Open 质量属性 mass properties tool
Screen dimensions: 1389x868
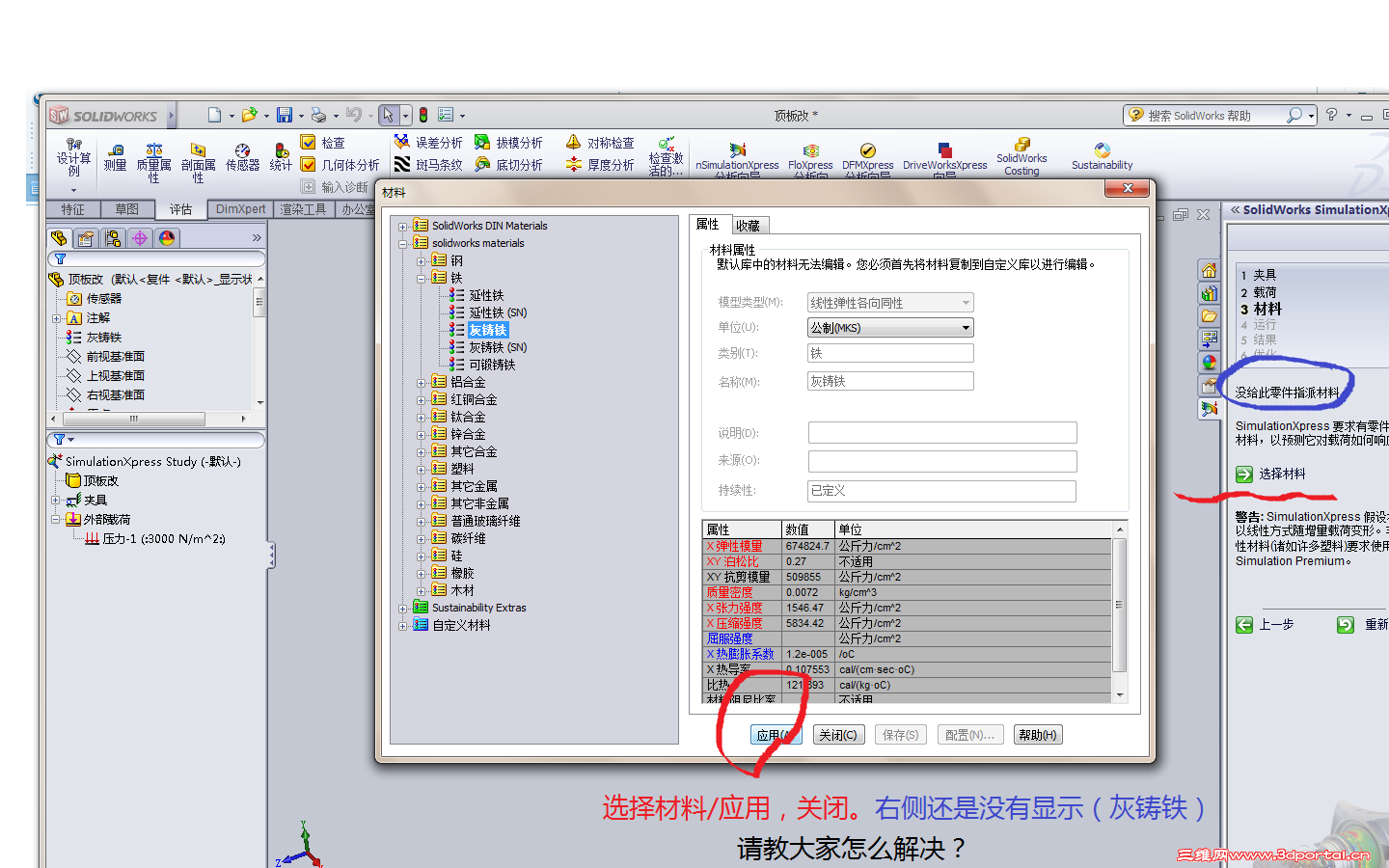[153, 162]
